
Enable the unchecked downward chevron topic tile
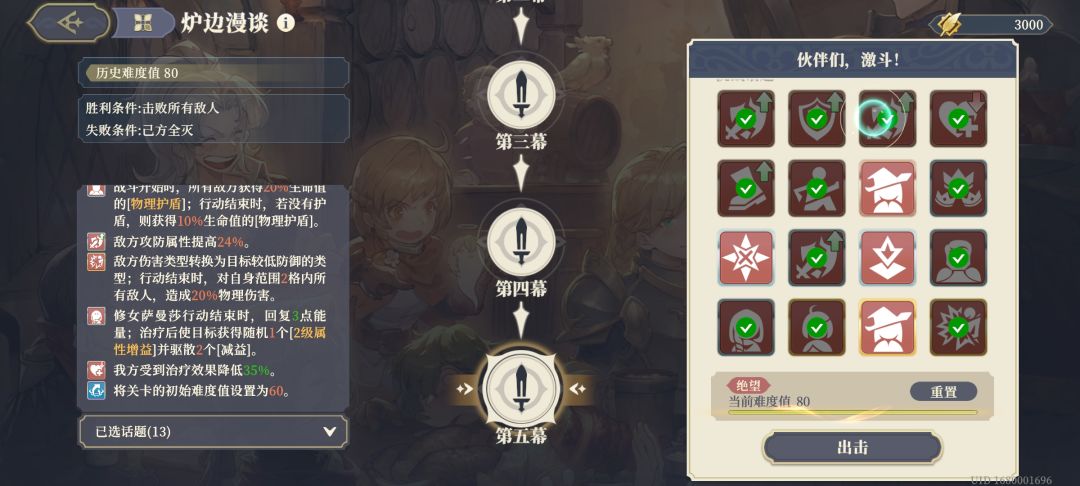pyautogui.click(x=887, y=257)
